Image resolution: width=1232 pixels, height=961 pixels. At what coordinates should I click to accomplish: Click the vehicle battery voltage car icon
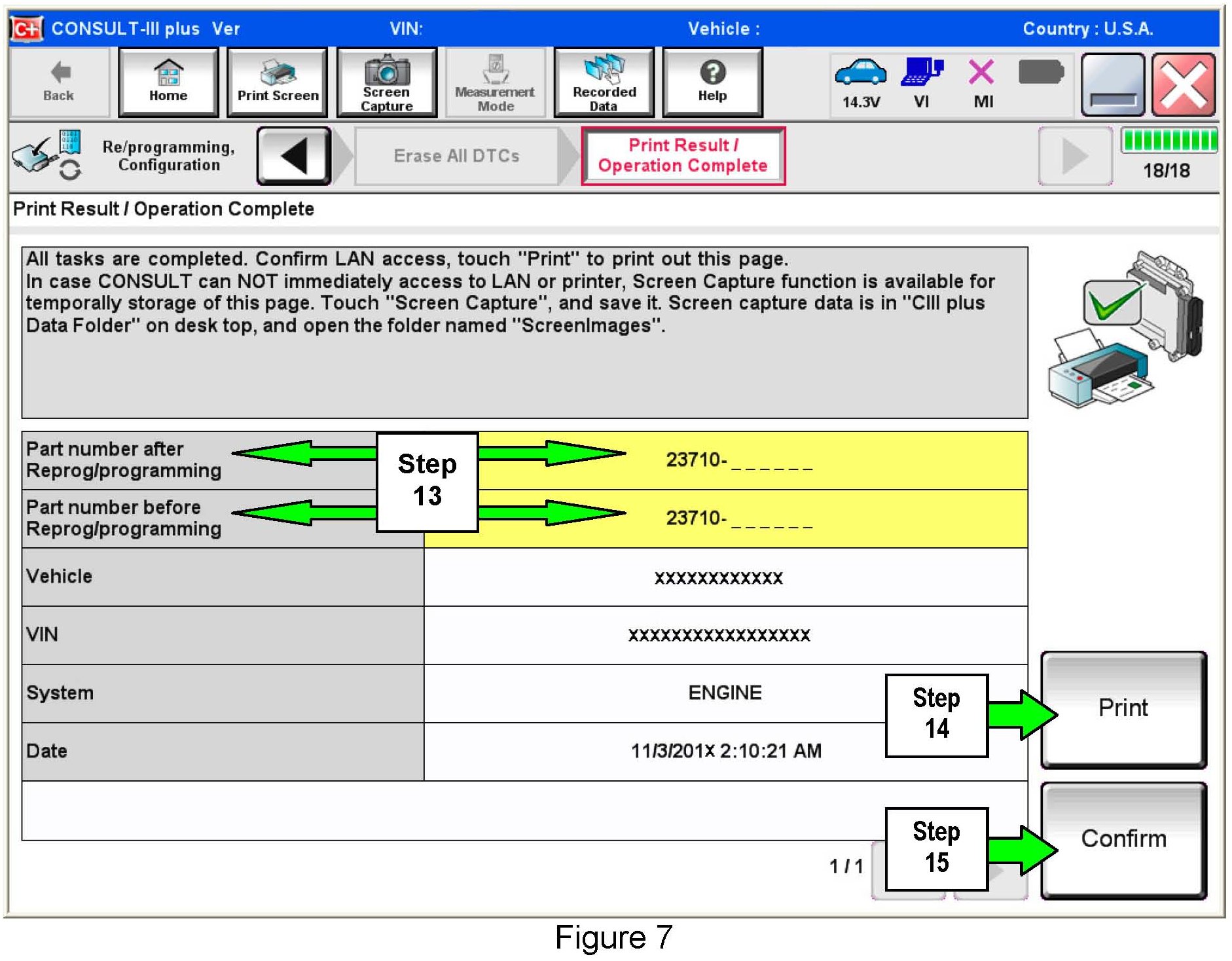click(x=860, y=73)
